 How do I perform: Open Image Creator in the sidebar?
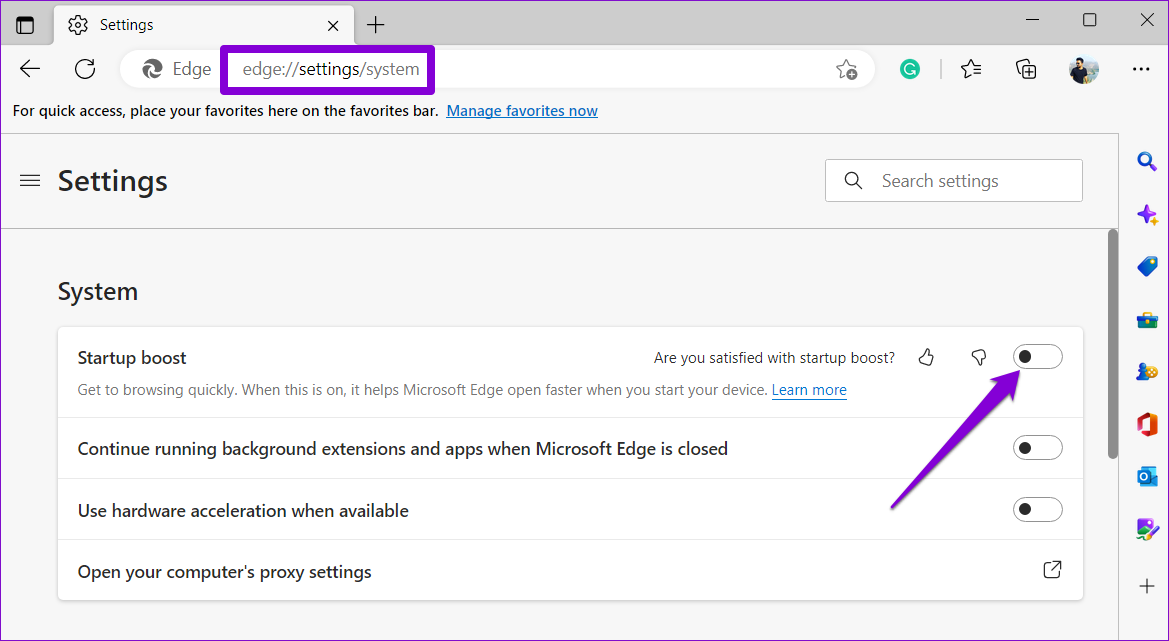click(x=1146, y=528)
